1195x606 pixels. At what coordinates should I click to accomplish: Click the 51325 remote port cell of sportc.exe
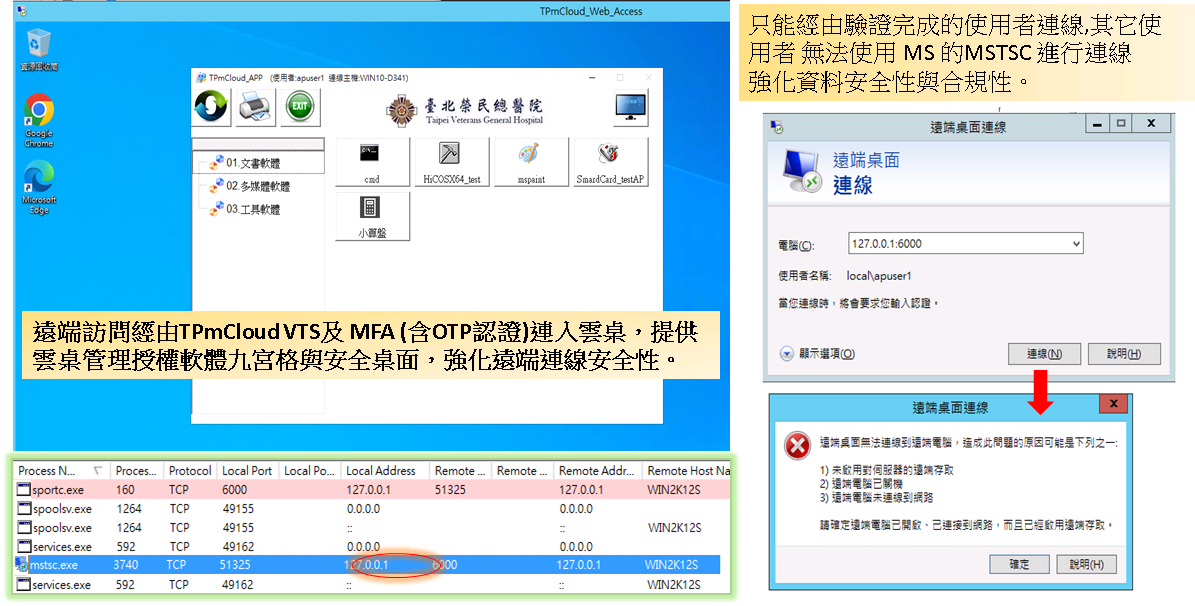pos(450,489)
